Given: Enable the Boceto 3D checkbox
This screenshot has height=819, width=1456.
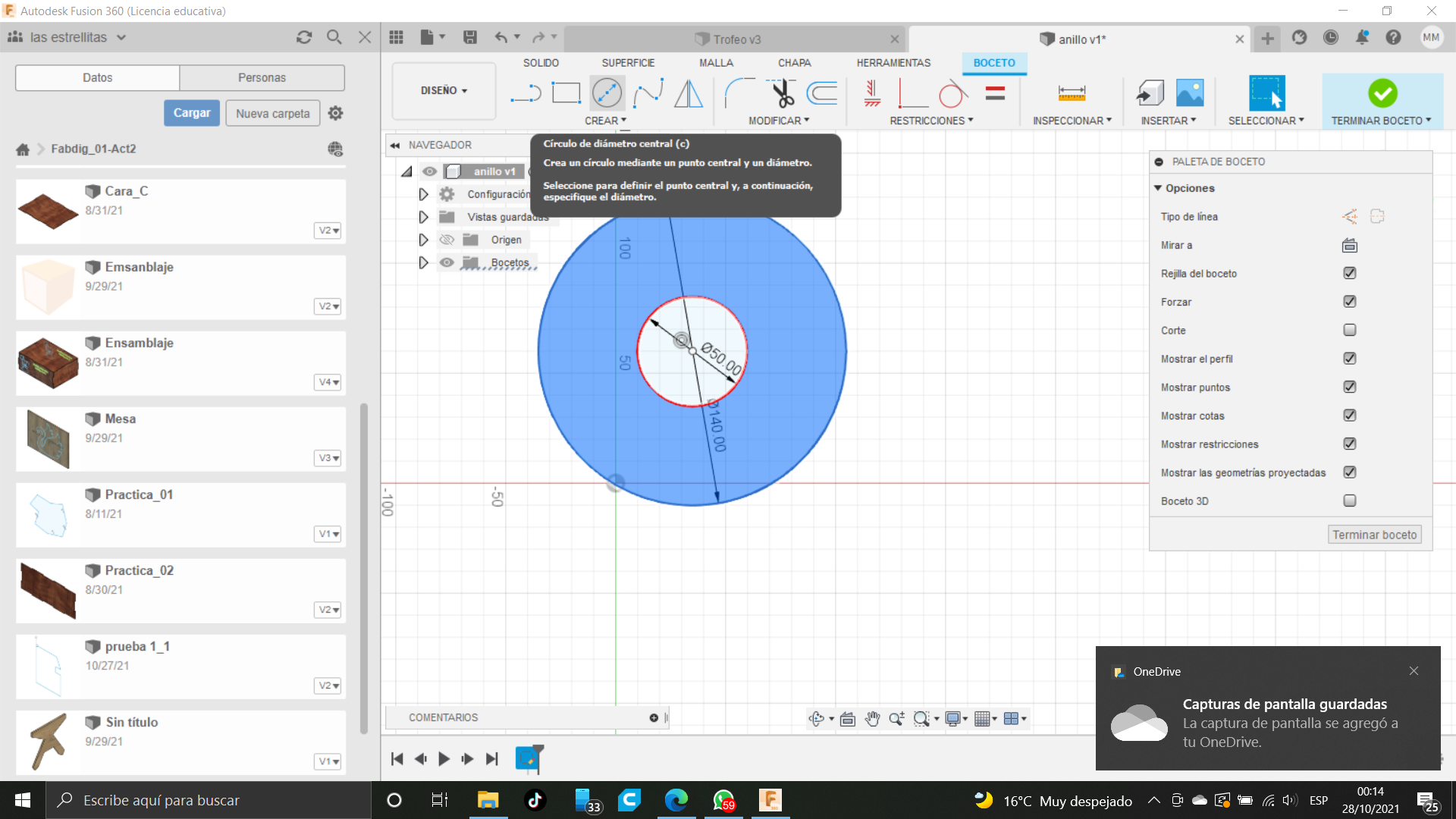Looking at the screenshot, I should coord(1350,500).
